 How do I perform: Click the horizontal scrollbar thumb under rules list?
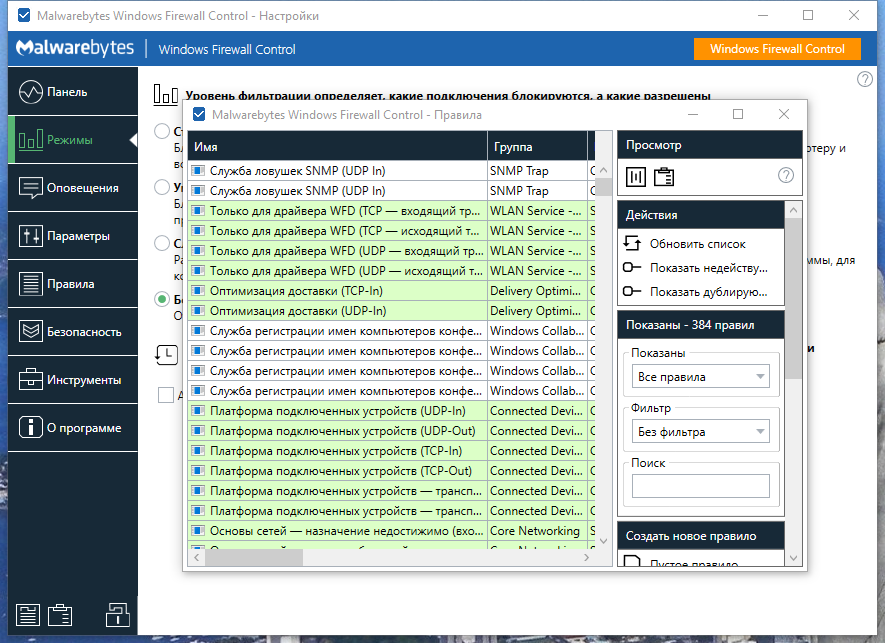(x=254, y=558)
